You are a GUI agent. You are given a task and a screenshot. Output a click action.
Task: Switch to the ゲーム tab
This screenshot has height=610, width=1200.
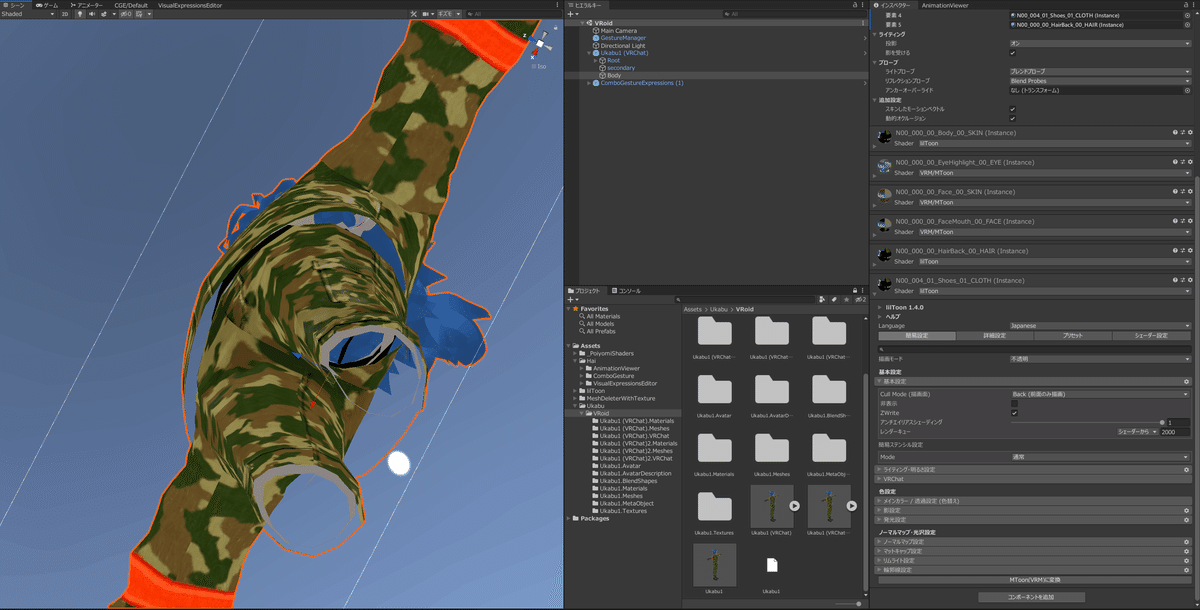click(x=46, y=5)
